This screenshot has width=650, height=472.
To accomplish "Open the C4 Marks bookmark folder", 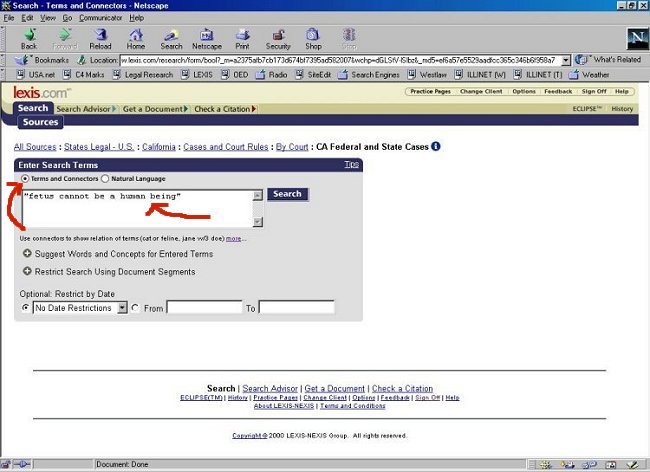I will (x=84, y=75).
